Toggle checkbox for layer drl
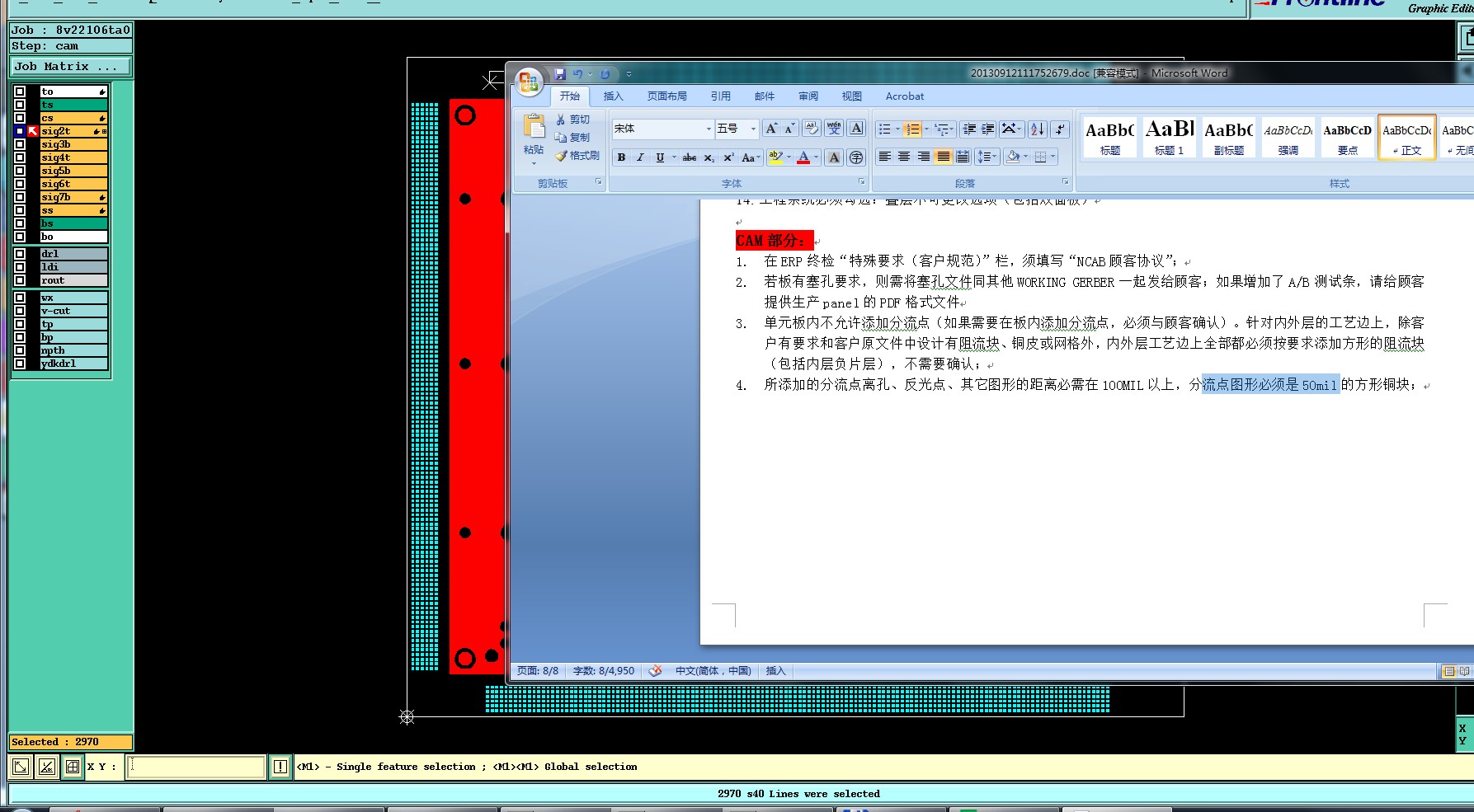 [20, 254]
